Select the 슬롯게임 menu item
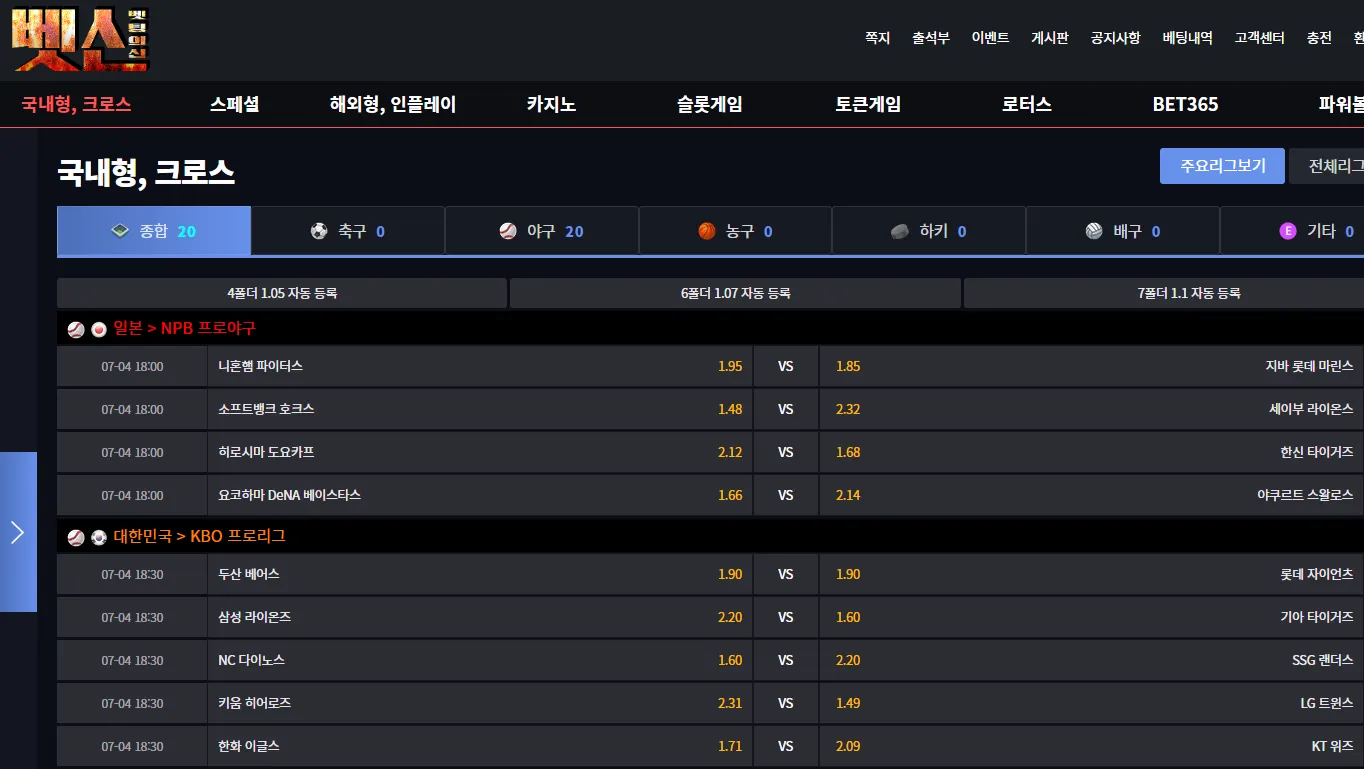 click(710, 104)
